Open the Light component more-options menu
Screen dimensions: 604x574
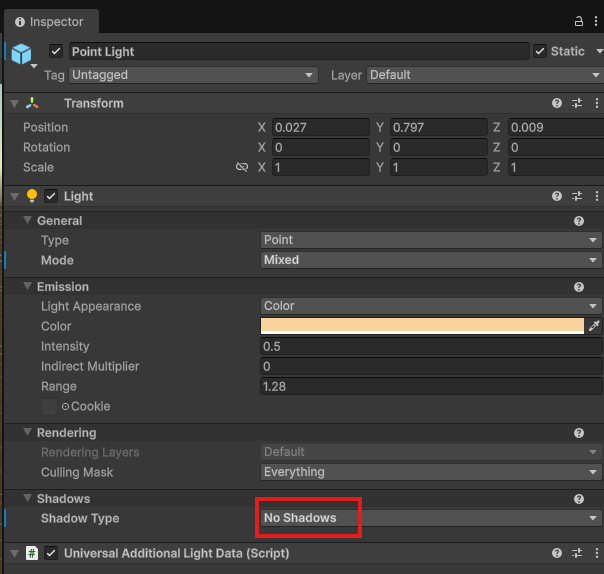coord(595,196)
